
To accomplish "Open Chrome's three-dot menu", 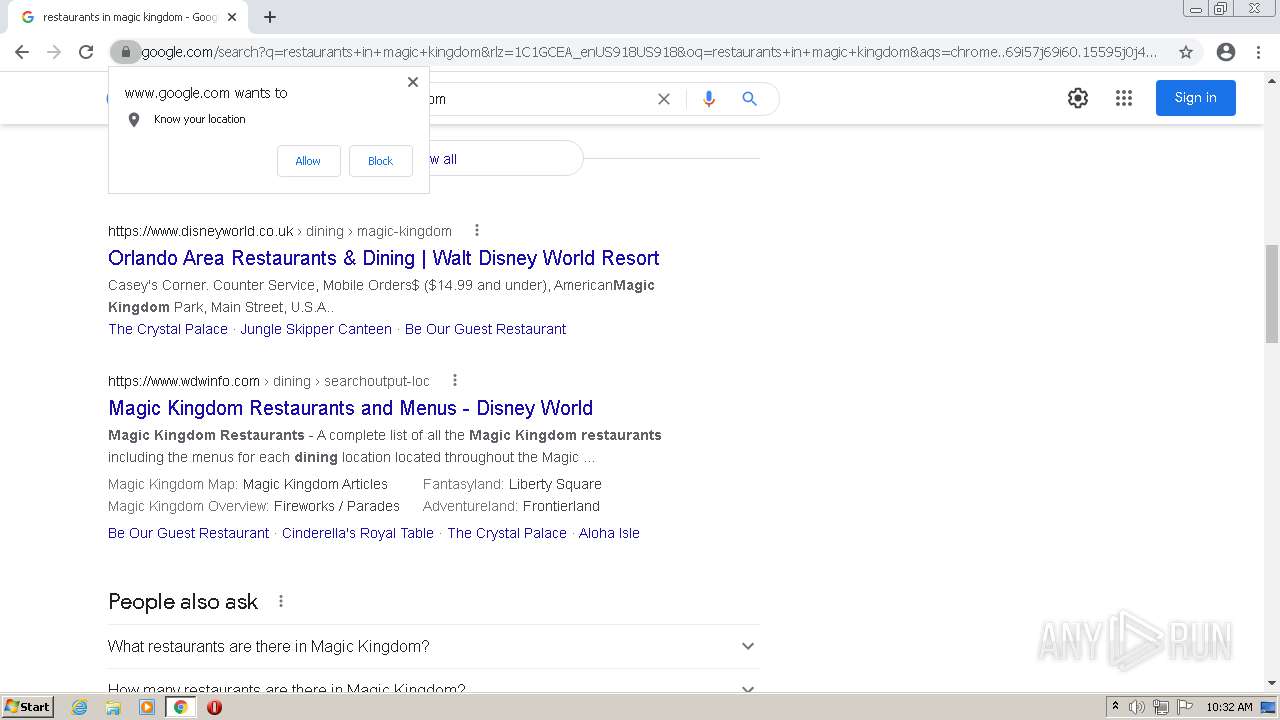I will tap(1258, 52).
